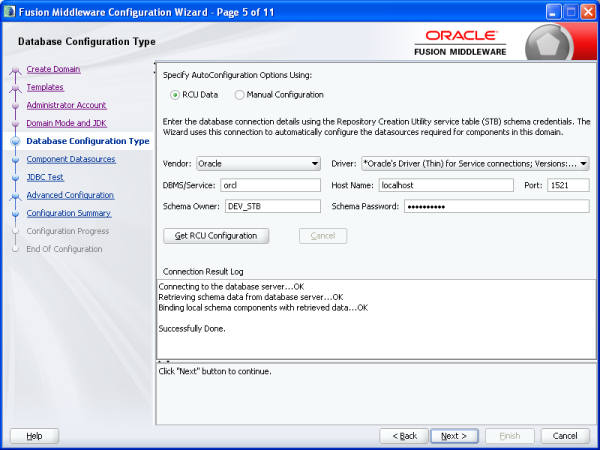This screenshot has height=450, width=600.
Task: Select the RCU Data radio button
Action: [x=175, y=95]
